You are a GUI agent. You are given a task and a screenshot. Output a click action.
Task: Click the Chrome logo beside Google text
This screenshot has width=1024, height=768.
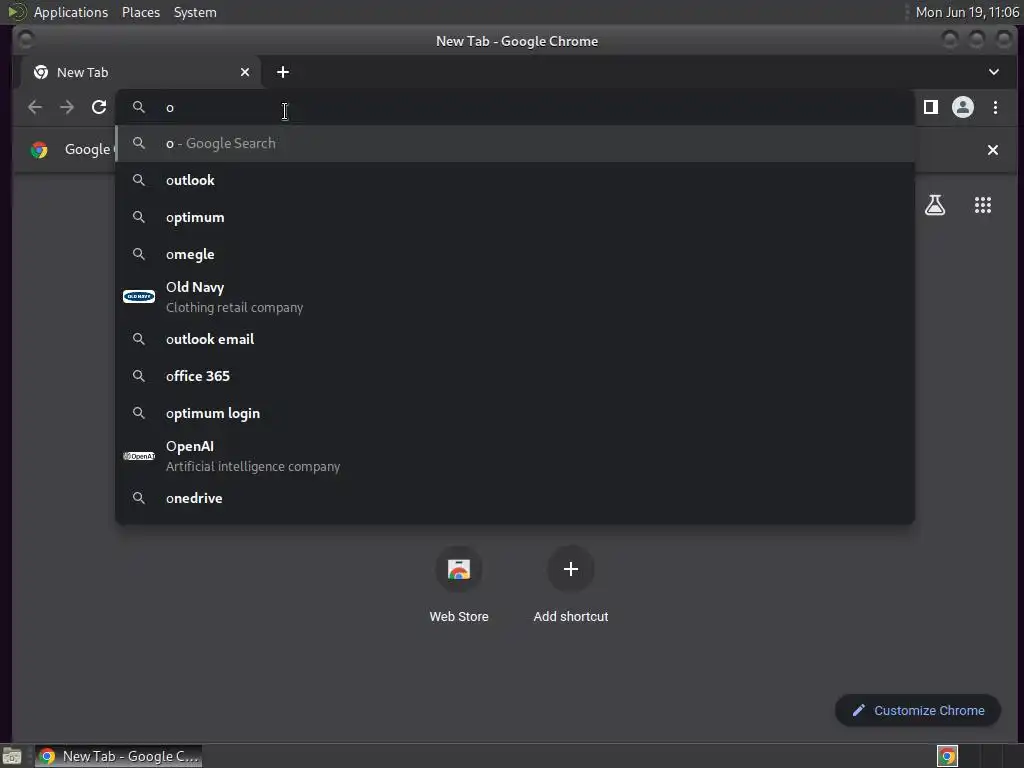39,150
